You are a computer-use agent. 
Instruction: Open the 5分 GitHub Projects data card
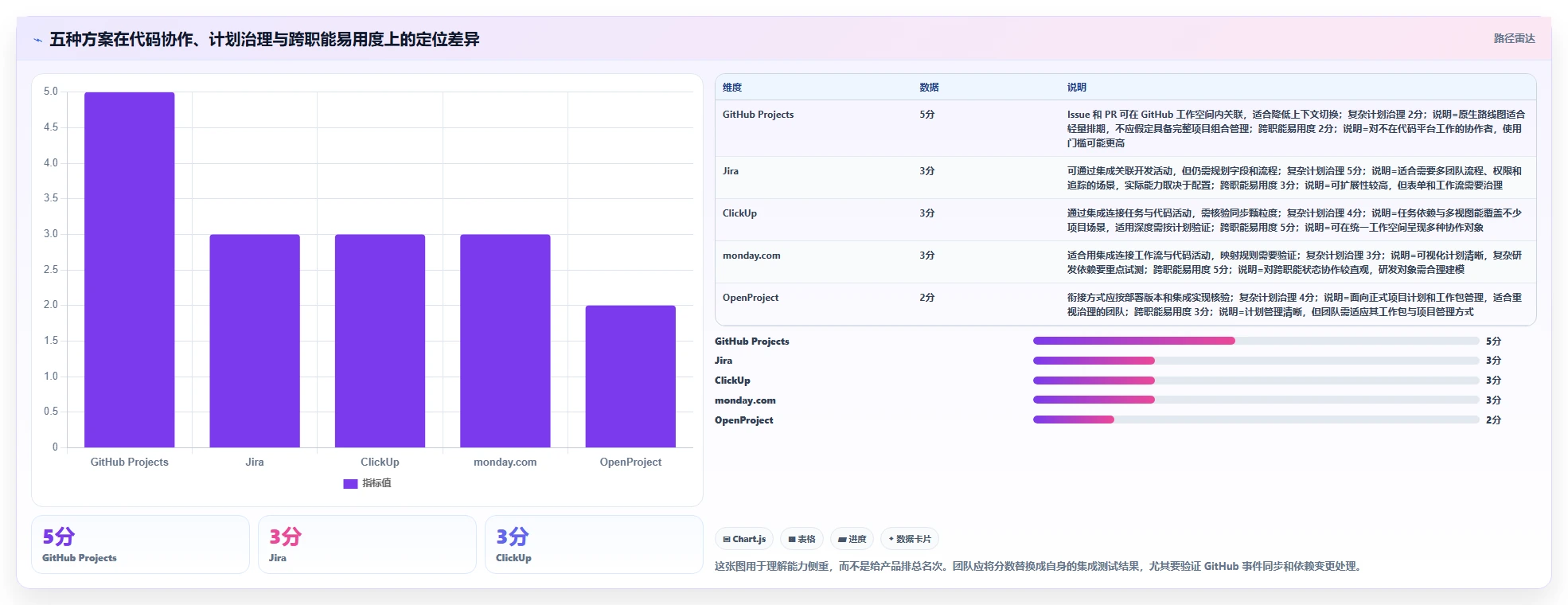pyautogui.click(x=140, y=544)
